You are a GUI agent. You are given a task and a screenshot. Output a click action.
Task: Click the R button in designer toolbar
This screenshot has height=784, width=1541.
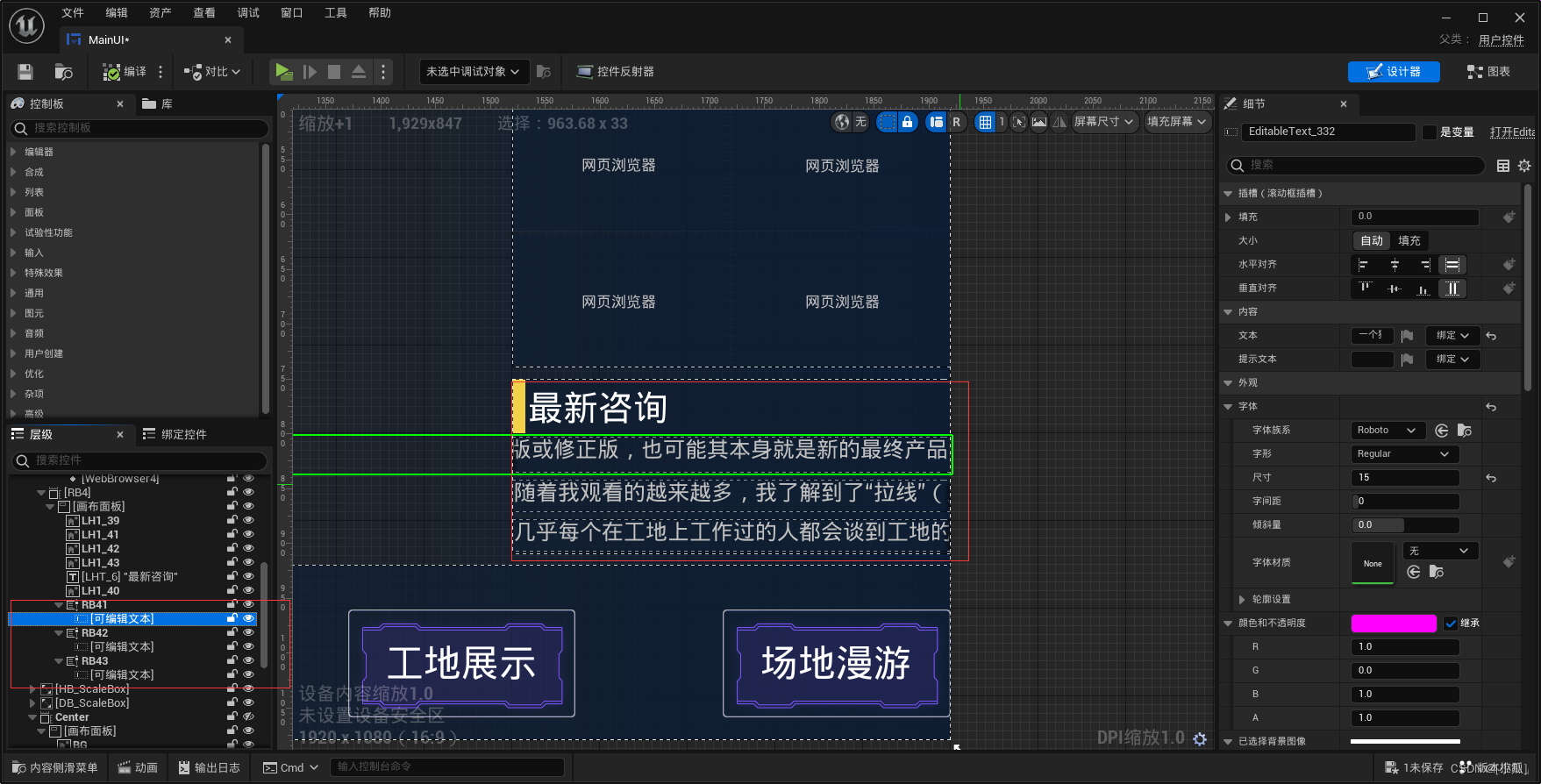pos(956,122)
